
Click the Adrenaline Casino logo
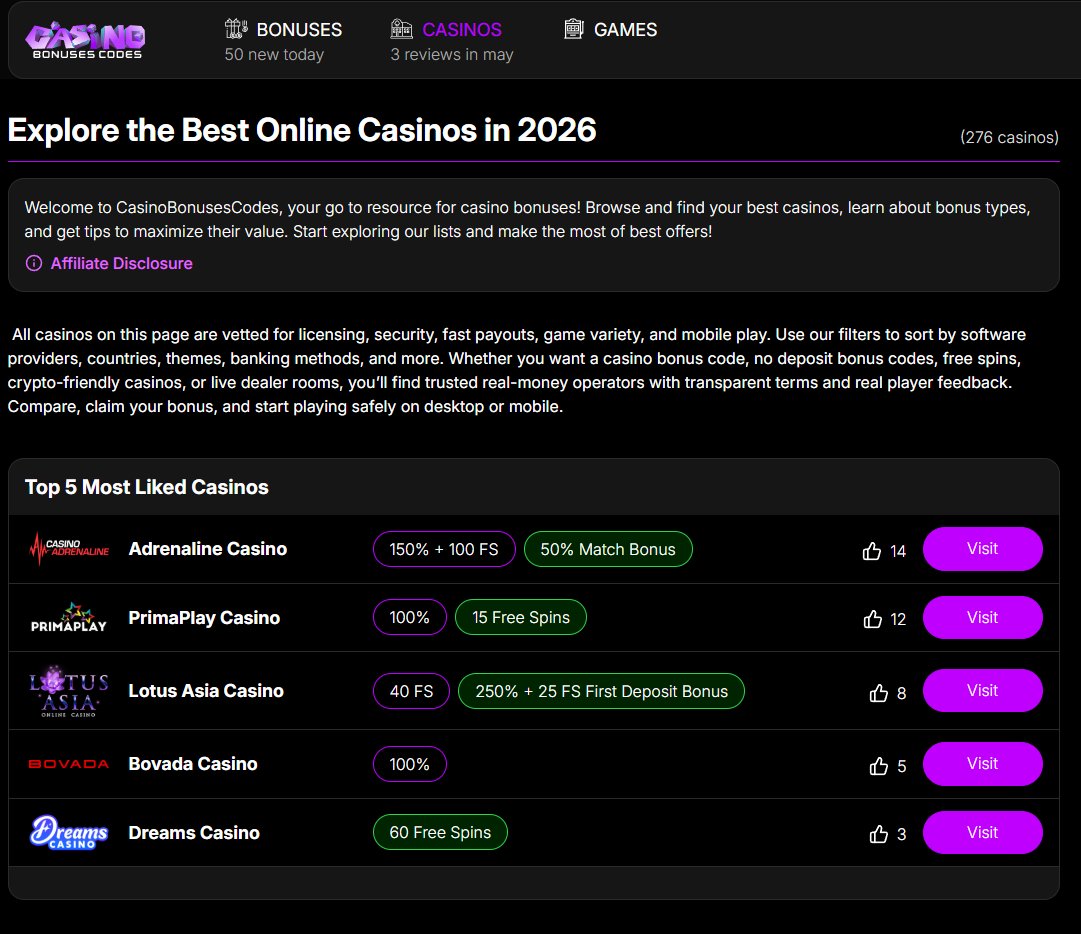tap(69, 549)
